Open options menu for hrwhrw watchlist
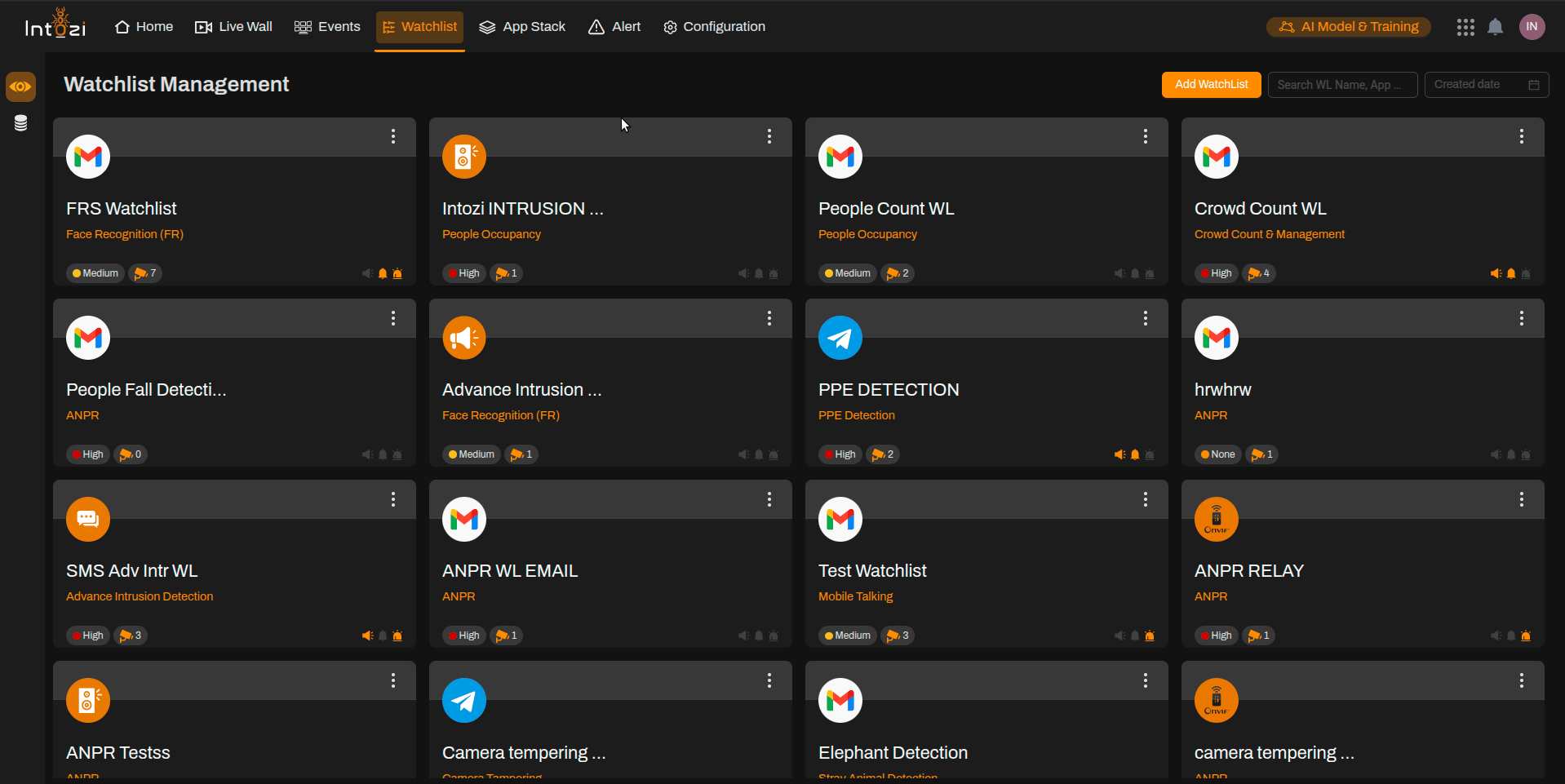 1522,318
